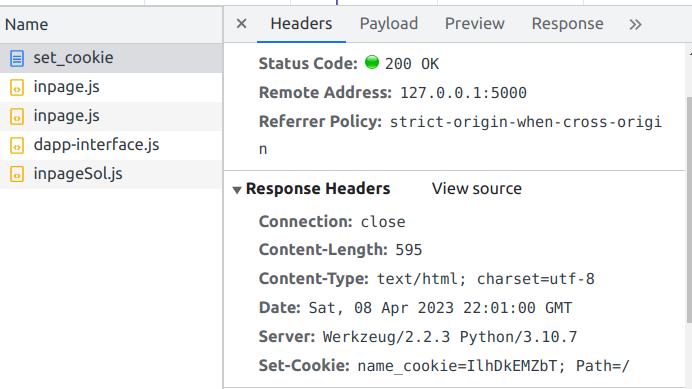Click the green status code indicator
Image resolution: width=692 pixels, height=389 pixels.
click(x=372, y=62)
